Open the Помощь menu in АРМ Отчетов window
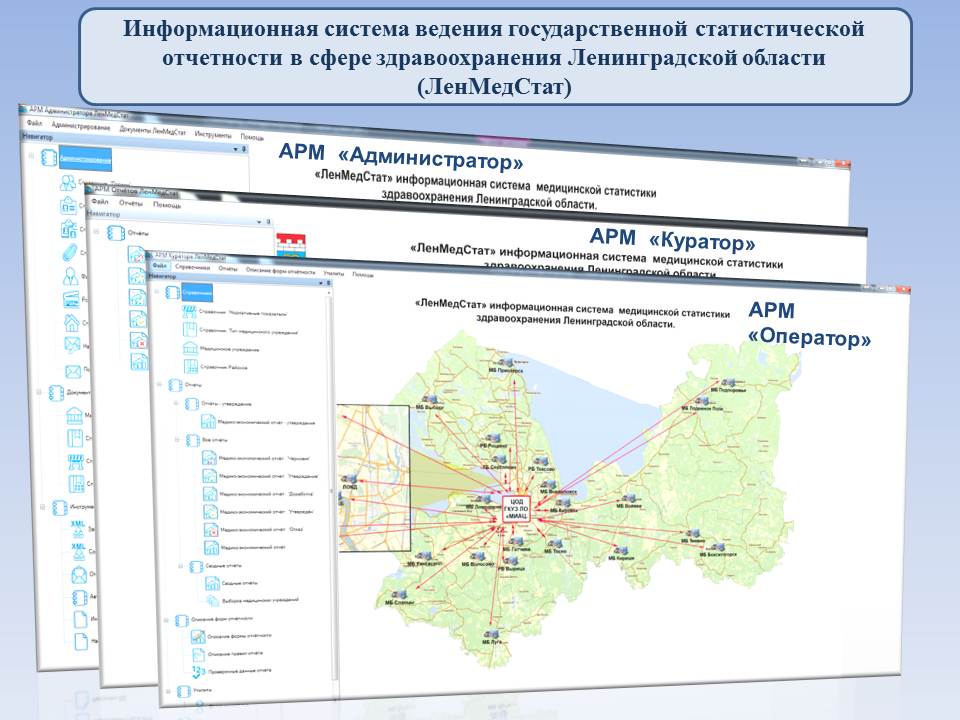The height and width of the screenshot is (720, 960). 167,204
